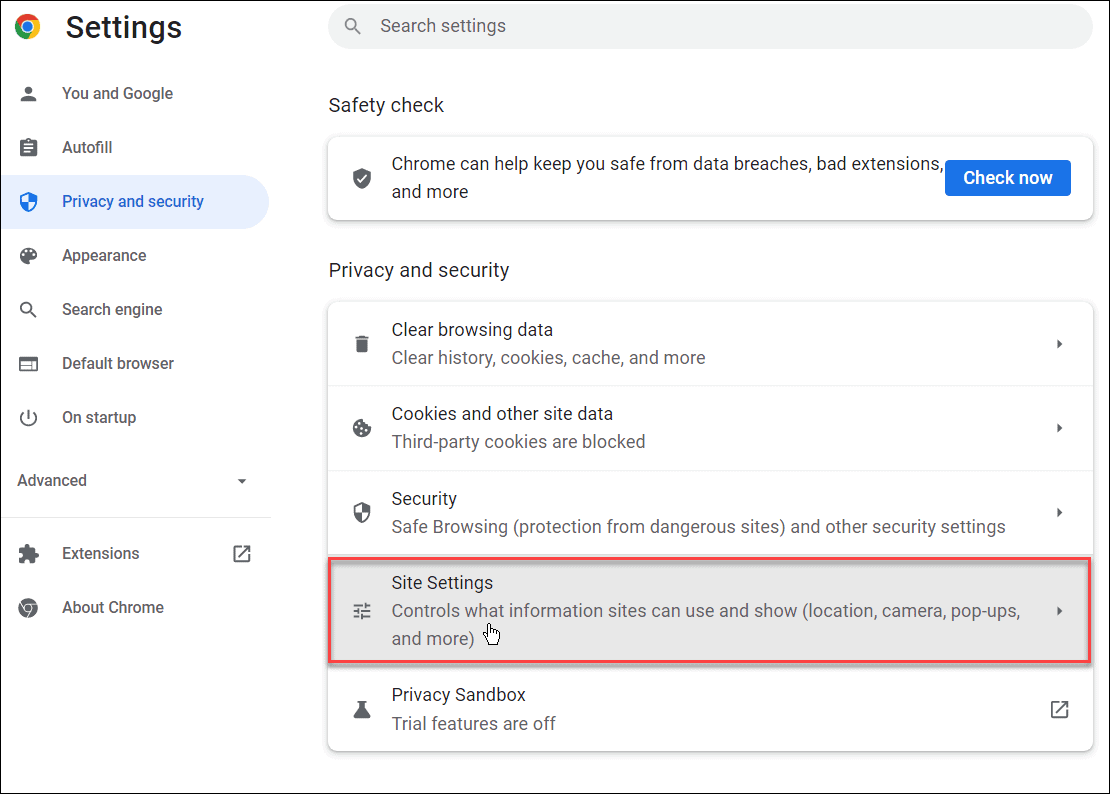Click the Chrome logo next to Settings
The width and height of the screenshot is (1110, 794).
click(x=28, y=27)
